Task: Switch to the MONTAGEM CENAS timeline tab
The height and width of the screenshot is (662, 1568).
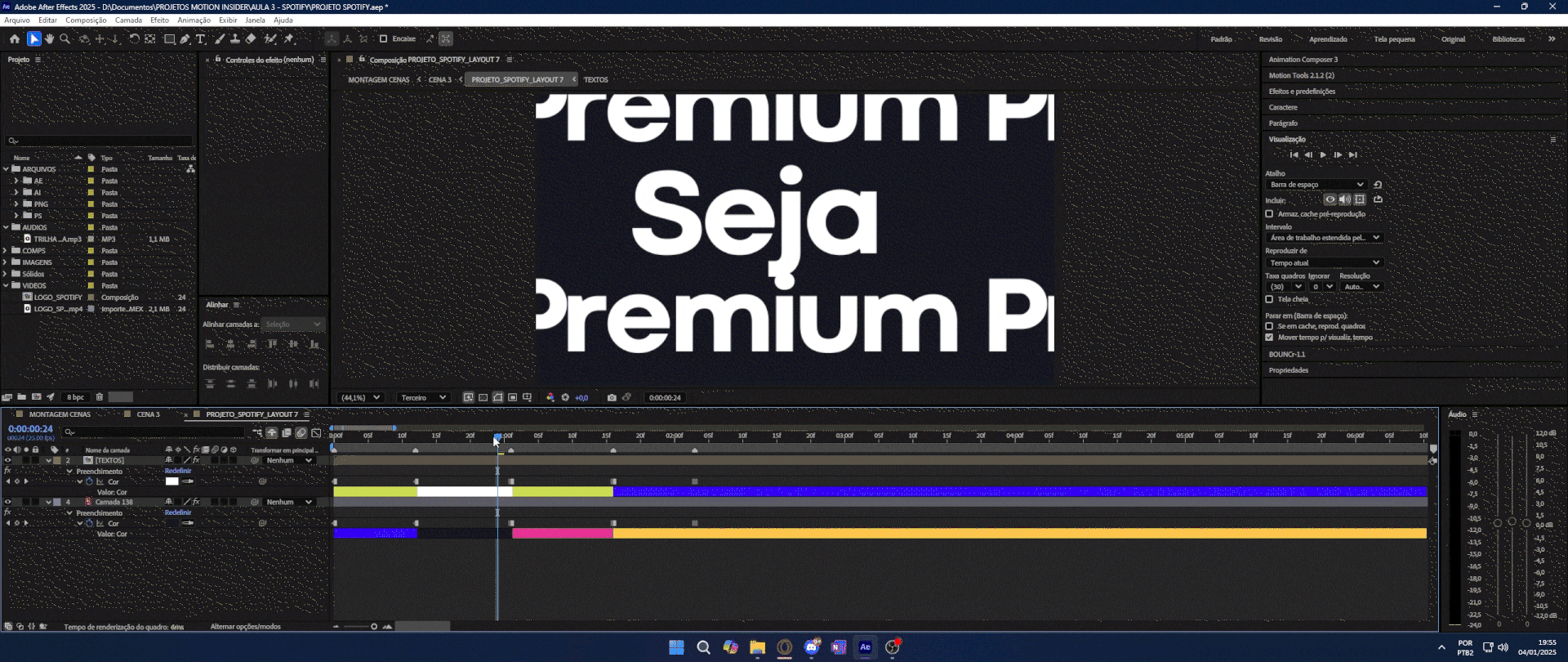Action: pyautogui.click(x=60, y=414)
